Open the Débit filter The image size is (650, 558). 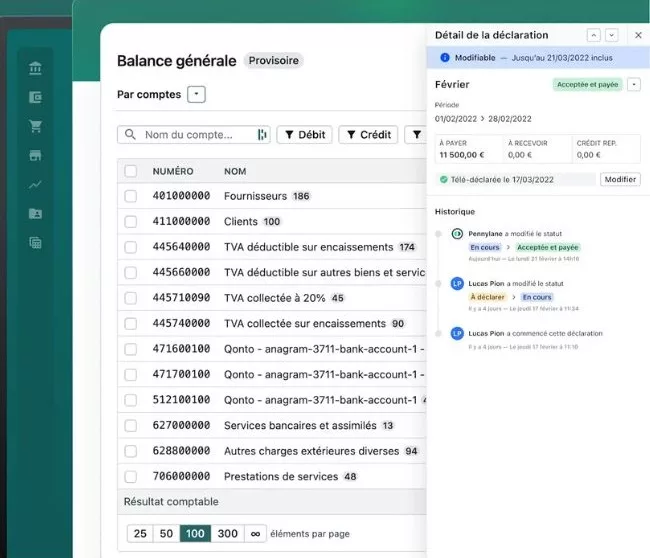click(304, 135)
